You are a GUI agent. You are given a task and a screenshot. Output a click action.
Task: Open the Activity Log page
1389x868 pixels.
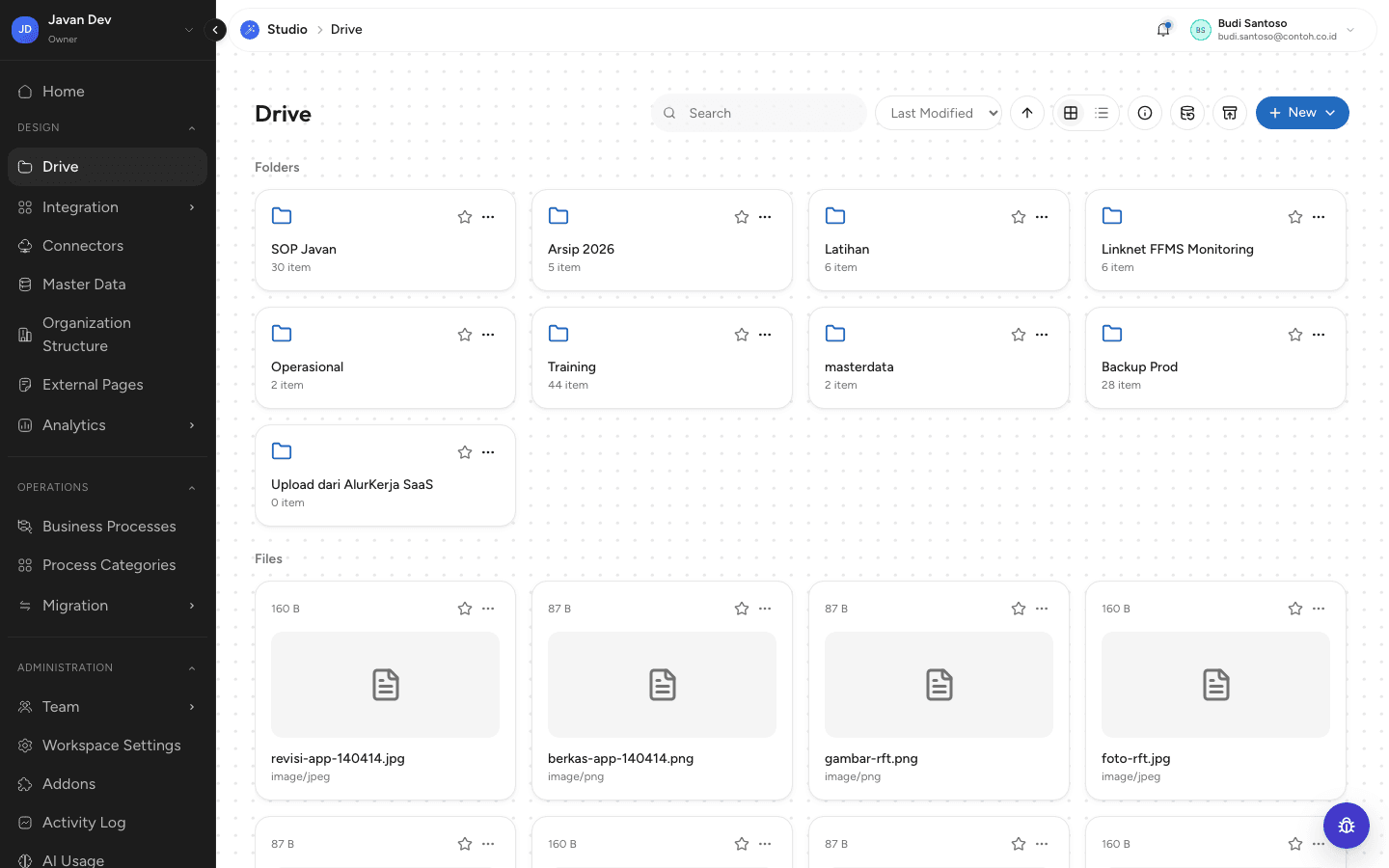(107, 823)
